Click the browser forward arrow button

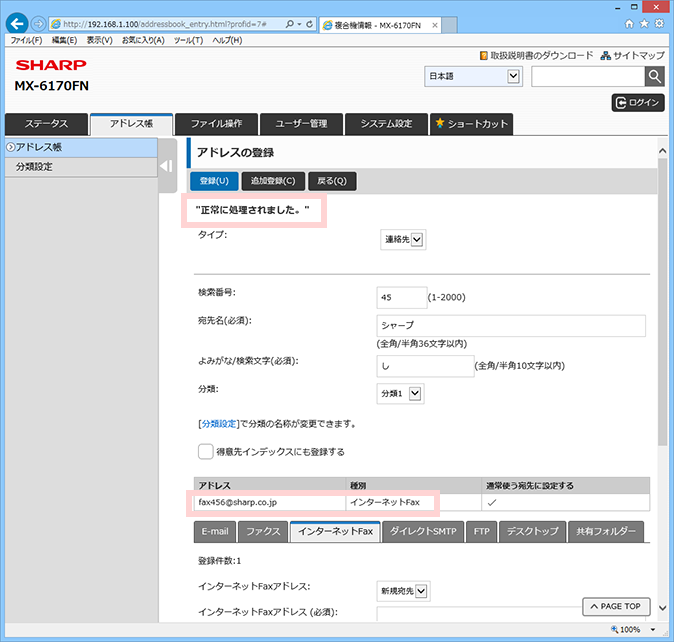pyautogui.click(x=39, y=24)
